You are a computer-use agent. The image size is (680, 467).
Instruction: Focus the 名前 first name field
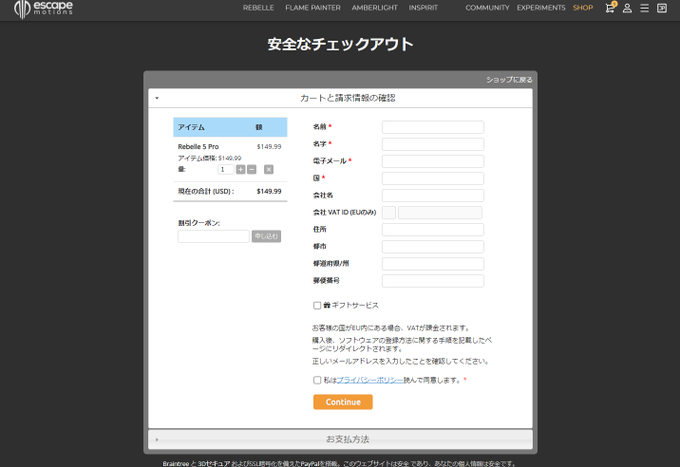pyautogui.click(x=433, y=127)
